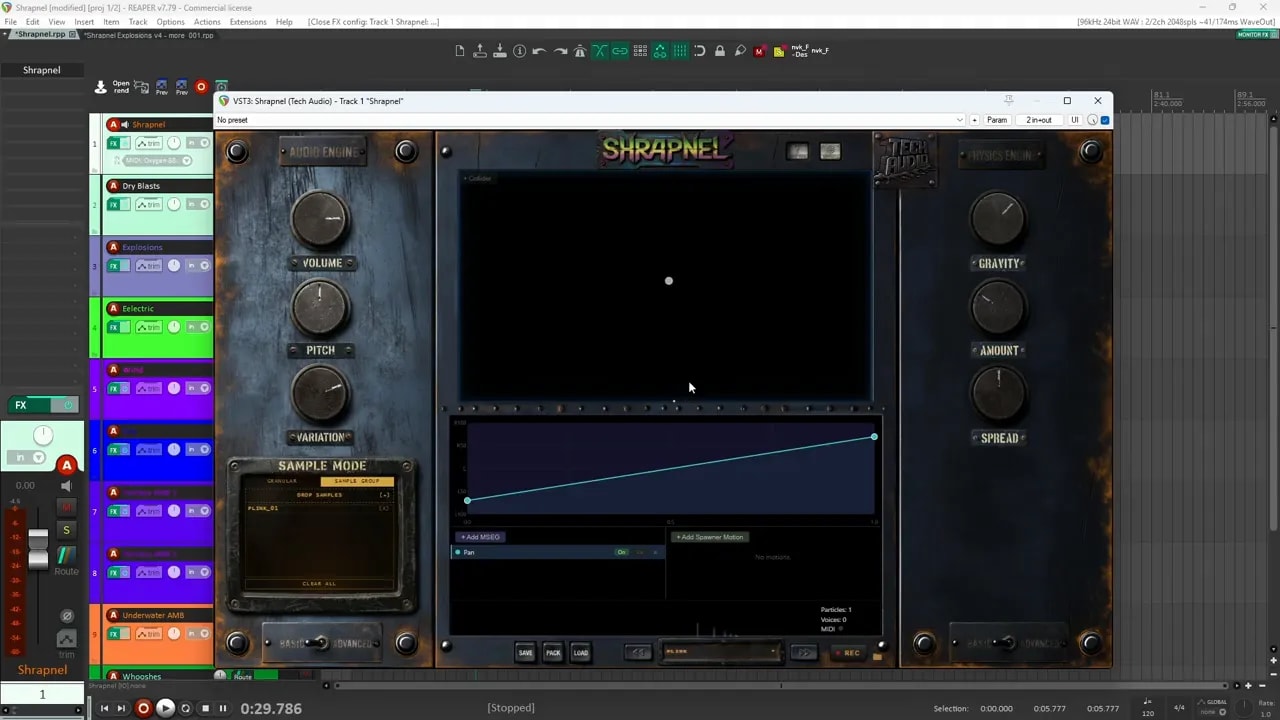This screenshot has height=720, width=1280.
Task: Toggle item grouping link icon
Action: coord(620,51)
